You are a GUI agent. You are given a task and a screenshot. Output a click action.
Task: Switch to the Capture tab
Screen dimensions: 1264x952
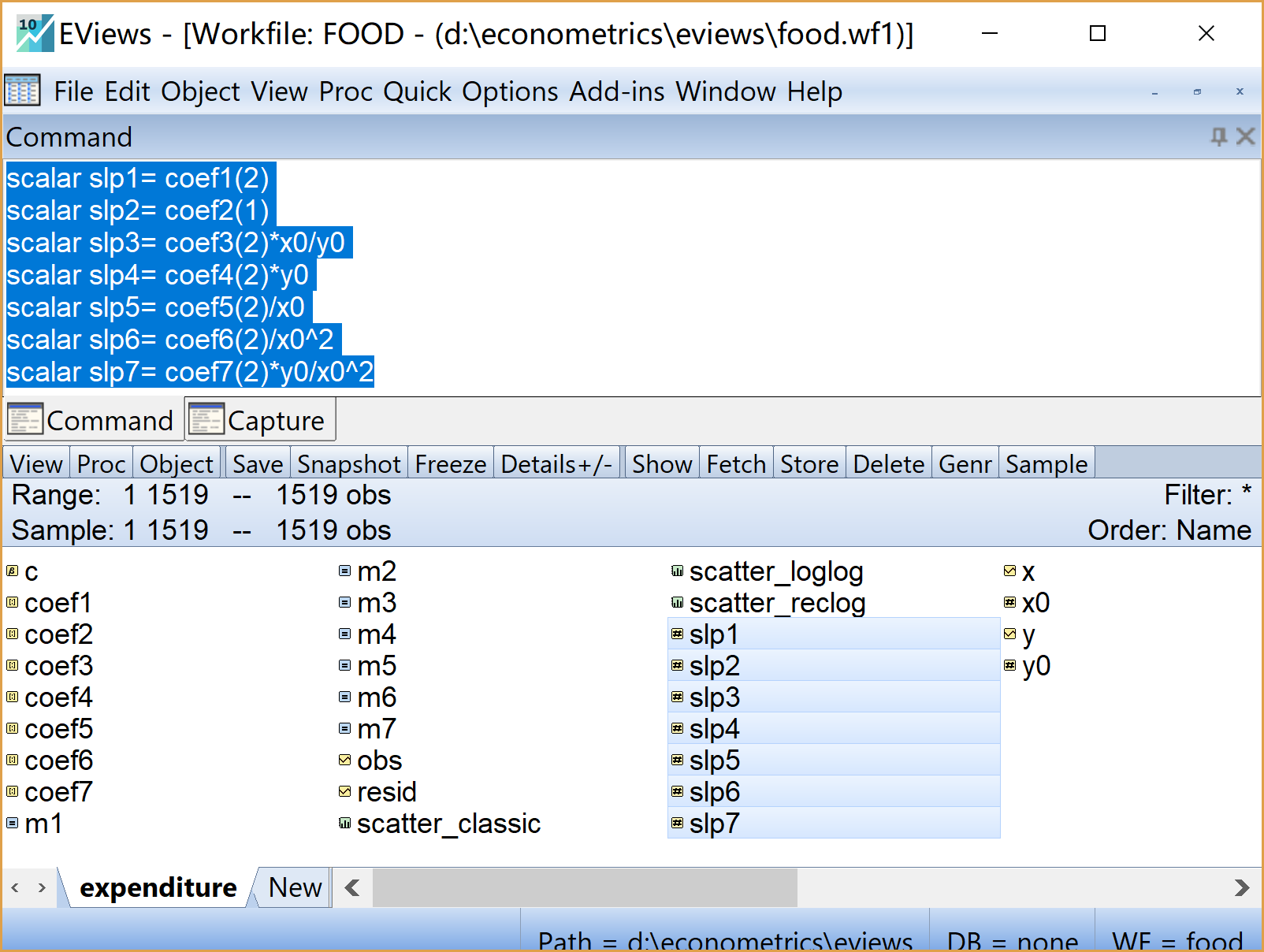pyautogui.click(x=261, y=421)
